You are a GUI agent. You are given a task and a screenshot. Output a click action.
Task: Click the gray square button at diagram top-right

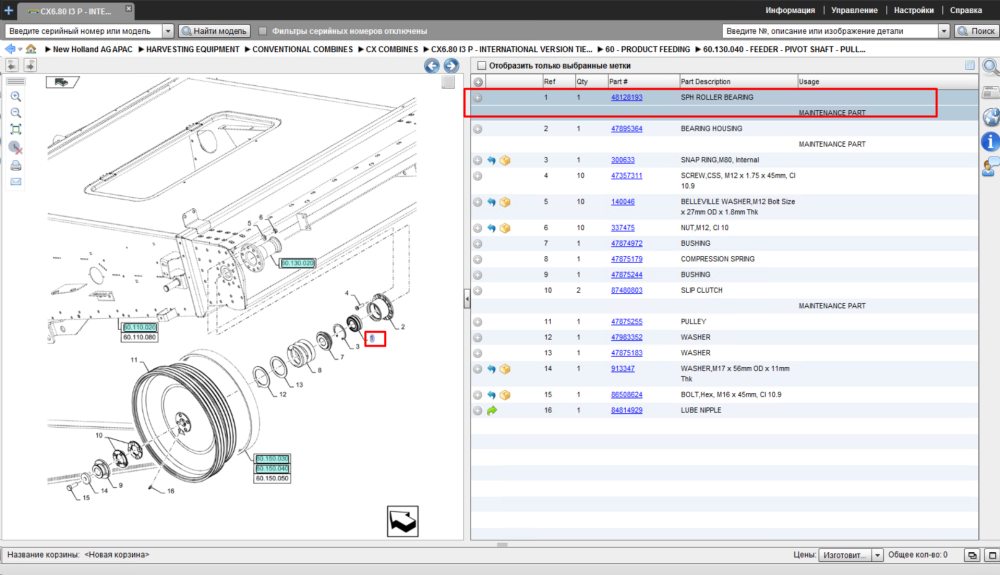448,82
